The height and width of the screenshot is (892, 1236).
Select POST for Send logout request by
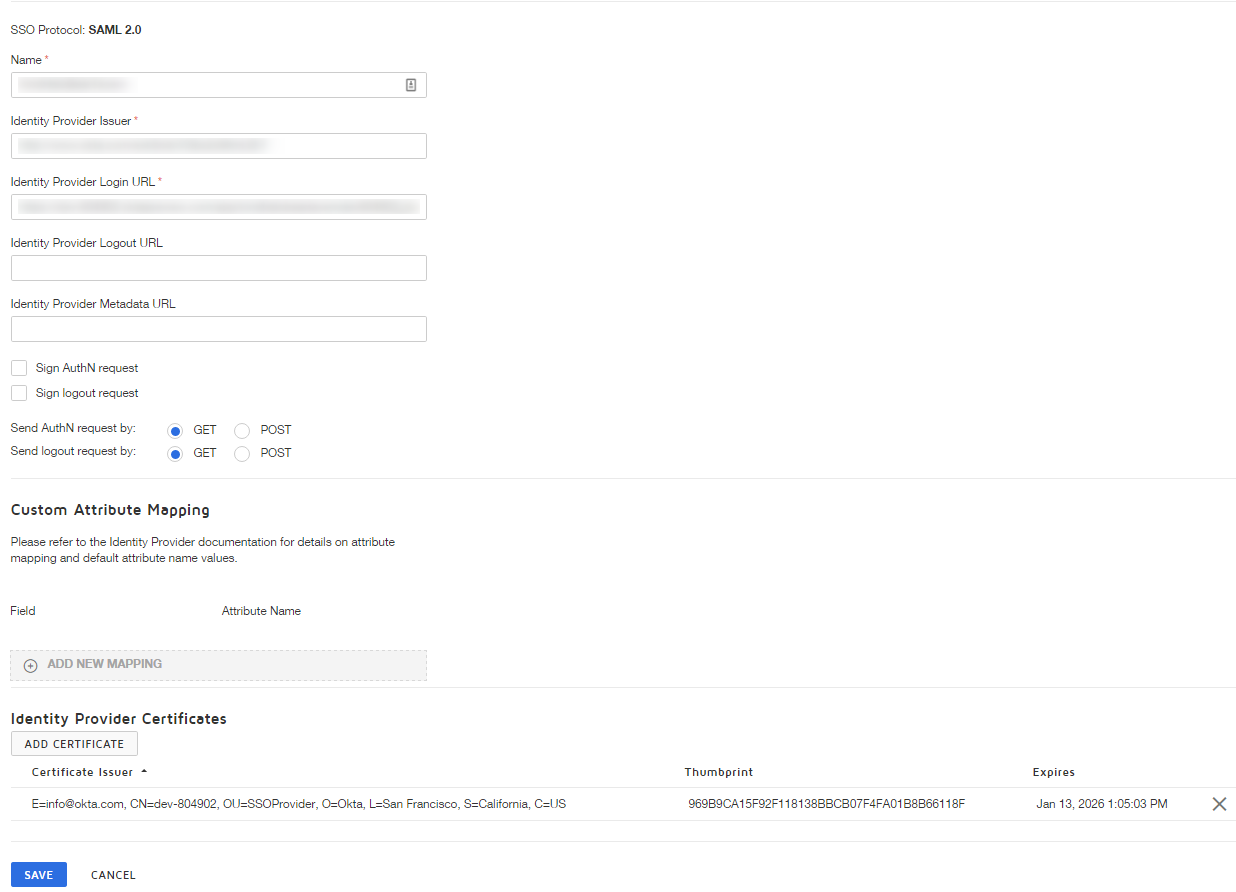[242, 453]
